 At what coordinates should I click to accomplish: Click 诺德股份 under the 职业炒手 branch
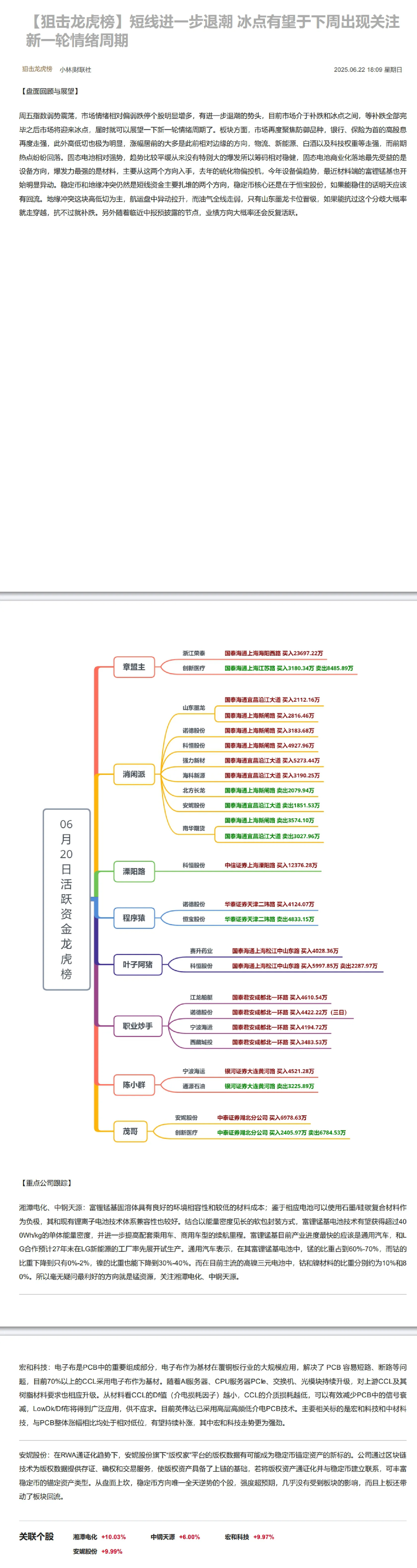(x=201, y=1012)
